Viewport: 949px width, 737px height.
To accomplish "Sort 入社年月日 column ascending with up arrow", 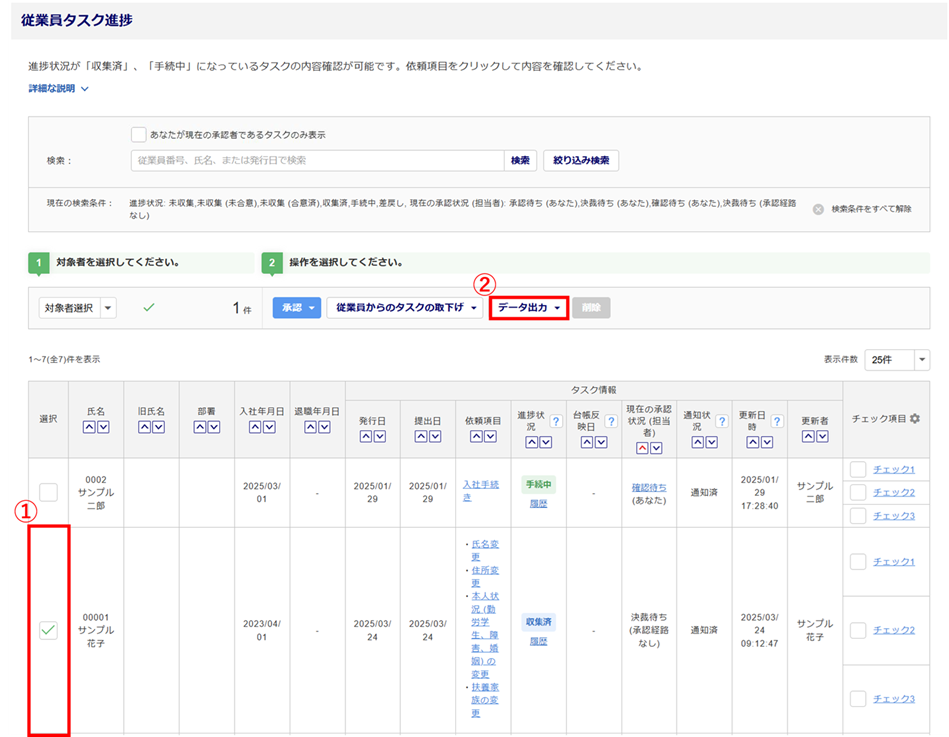I will tap(255, 427).
